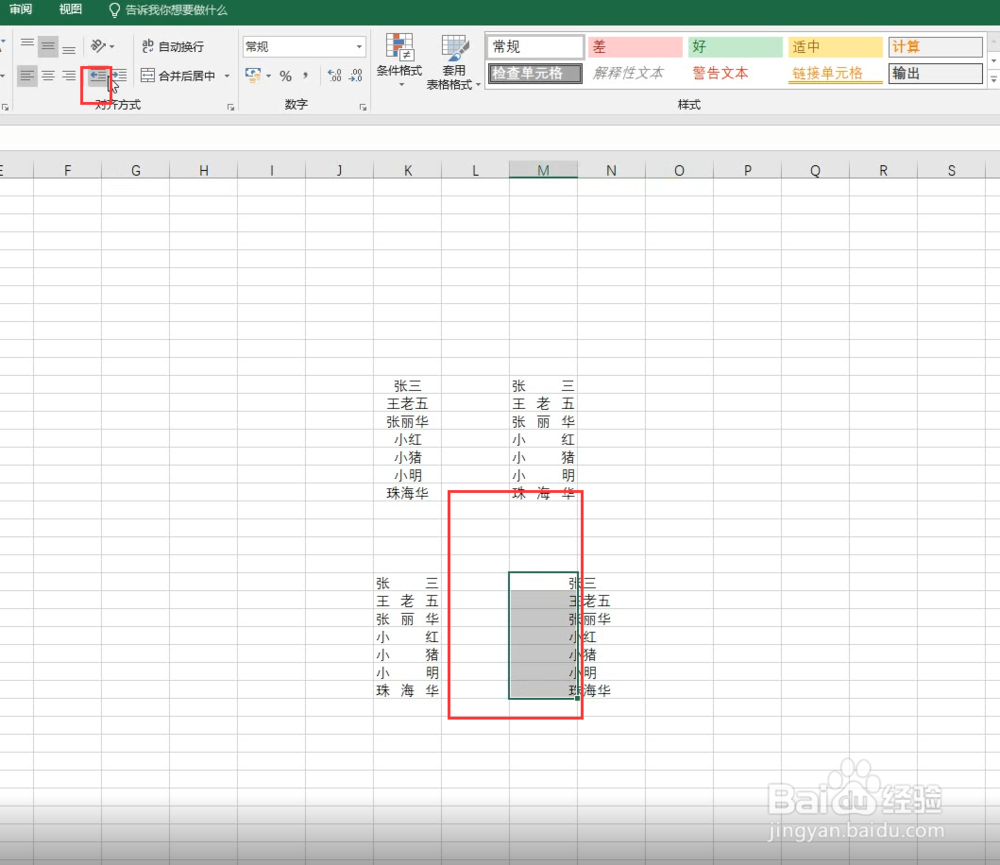
Task: Select the 适中 cell style
Action: 835,47
